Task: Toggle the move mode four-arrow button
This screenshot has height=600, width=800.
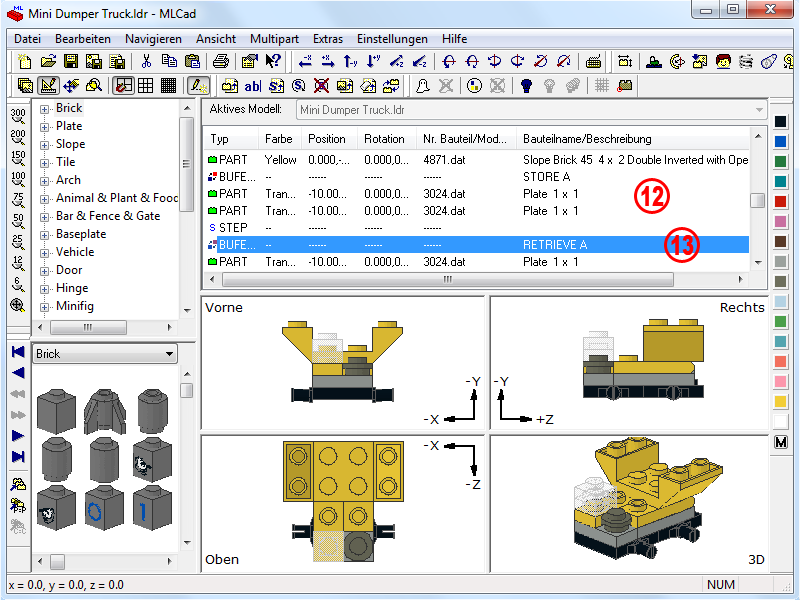Action: [71, 86]
